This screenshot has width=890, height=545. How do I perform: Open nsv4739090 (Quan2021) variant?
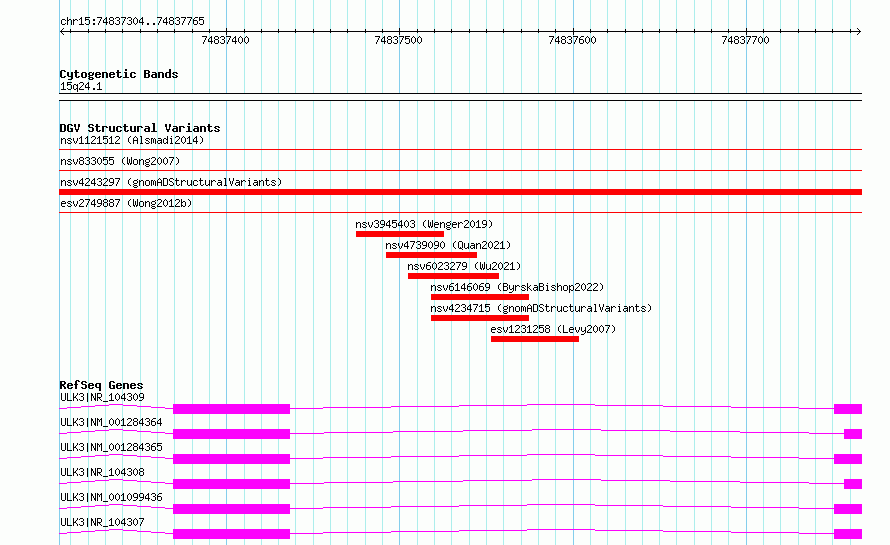[x=448, y=245]
